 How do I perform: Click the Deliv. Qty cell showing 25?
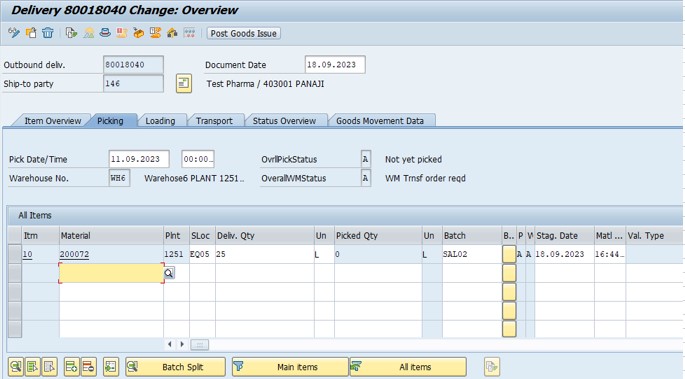click(x=264, y=254)
